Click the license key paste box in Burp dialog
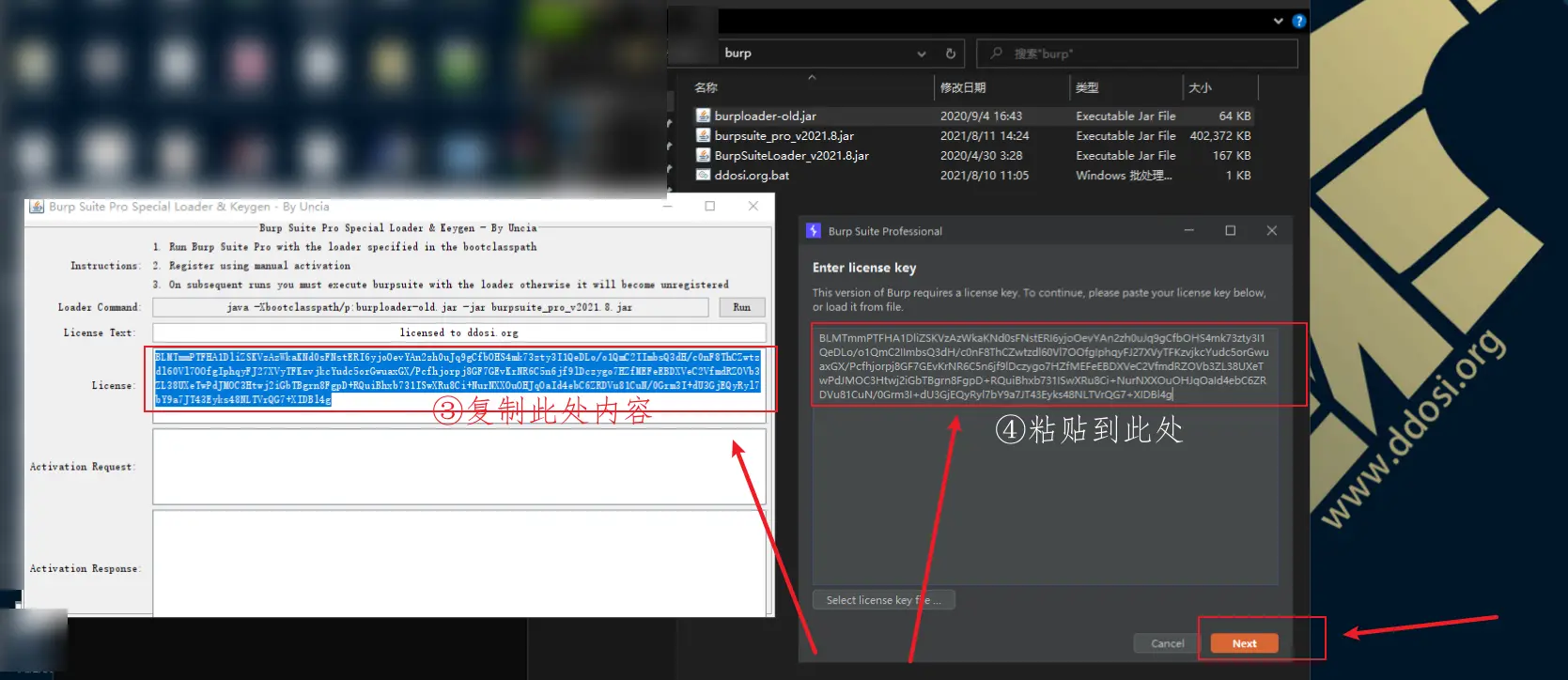This screenshot has height=680, width=1568. coord(1045,456)
